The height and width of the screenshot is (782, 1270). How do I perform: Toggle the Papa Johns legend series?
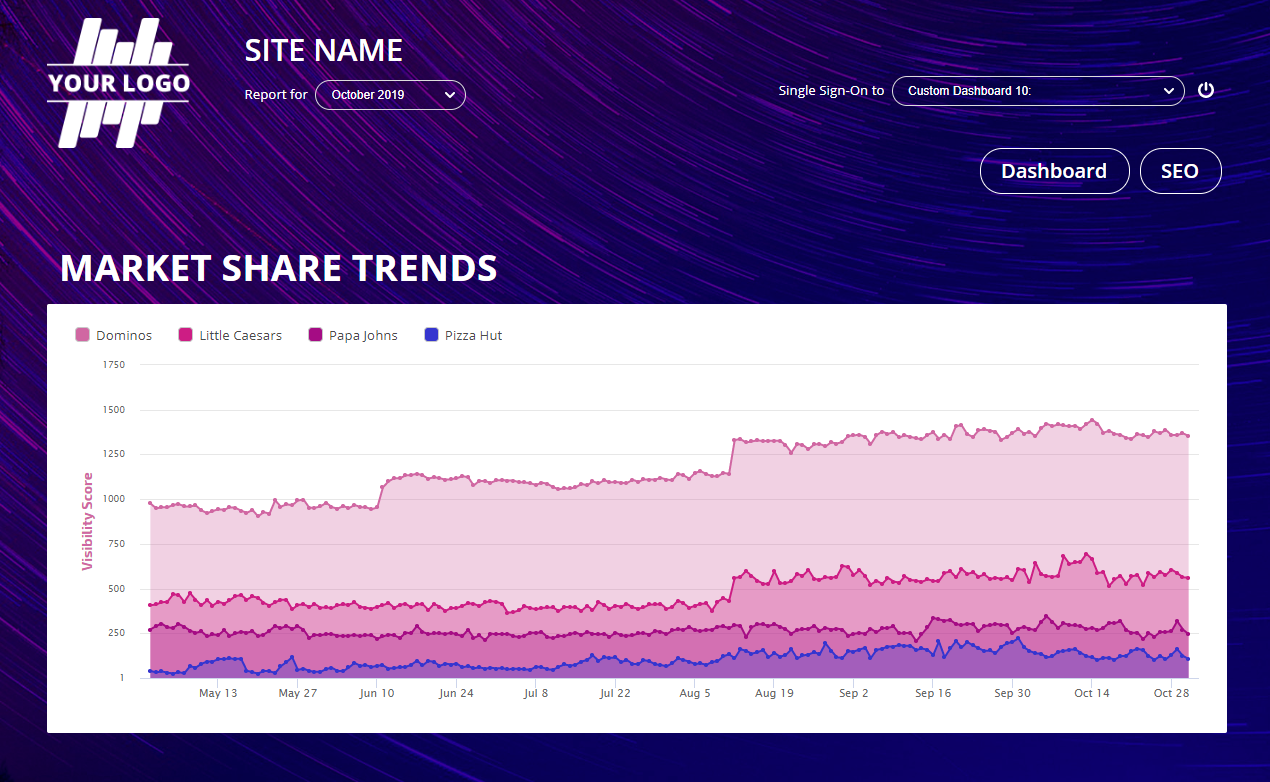coord(352,336)
